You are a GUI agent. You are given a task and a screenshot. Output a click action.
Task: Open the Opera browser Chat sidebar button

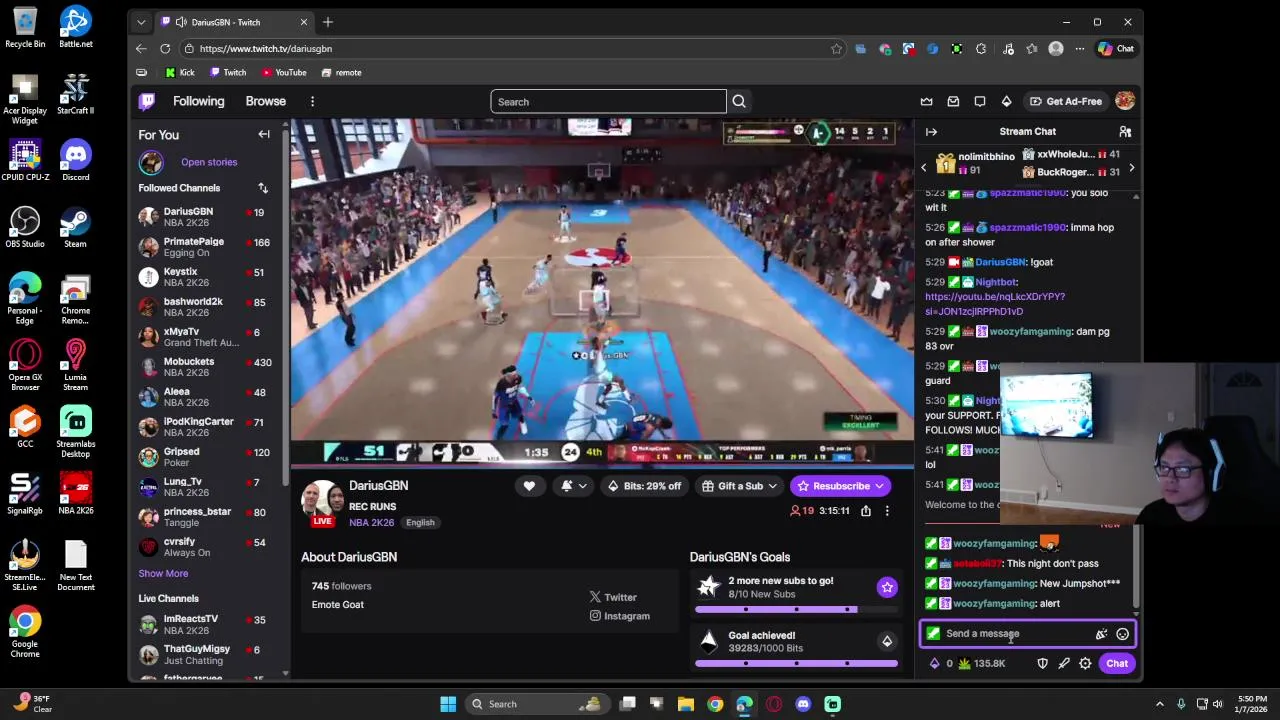1116,48
